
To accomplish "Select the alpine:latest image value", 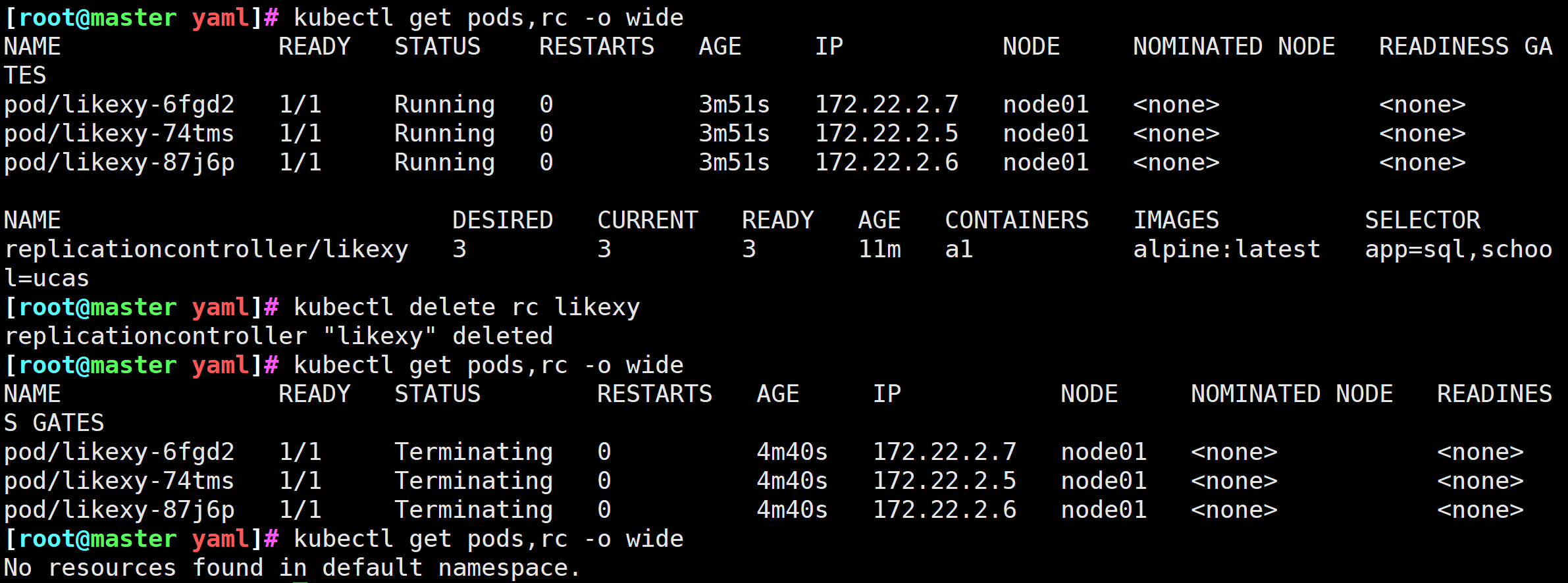I will (1226, 249).
